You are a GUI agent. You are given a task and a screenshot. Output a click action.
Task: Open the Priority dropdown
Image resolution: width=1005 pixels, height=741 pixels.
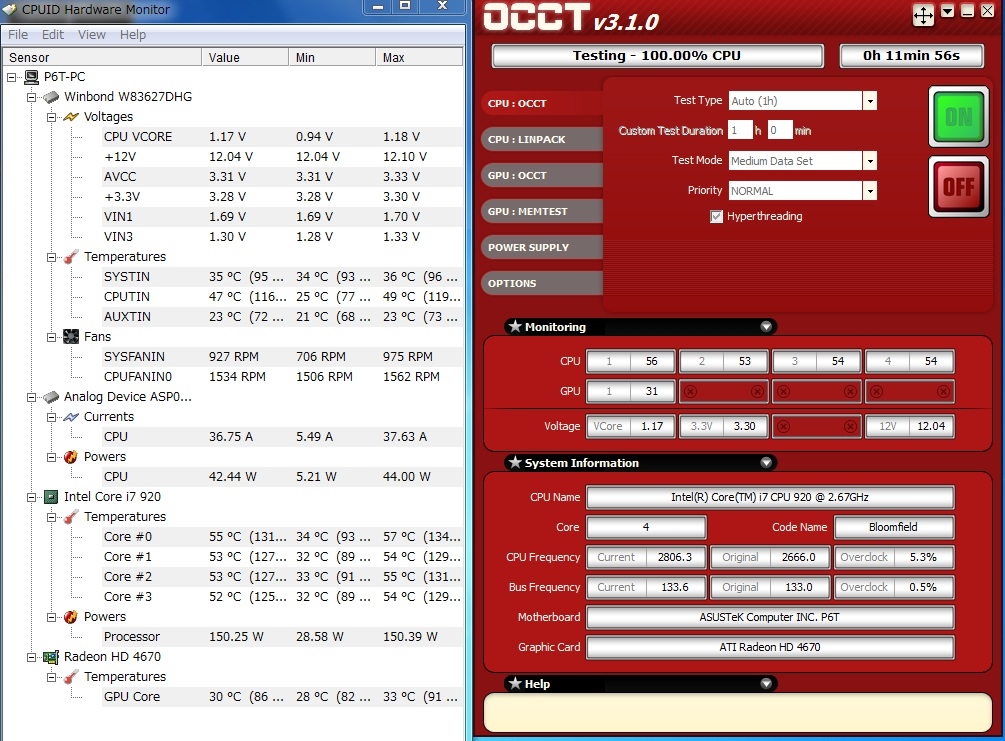click(869, 190)
